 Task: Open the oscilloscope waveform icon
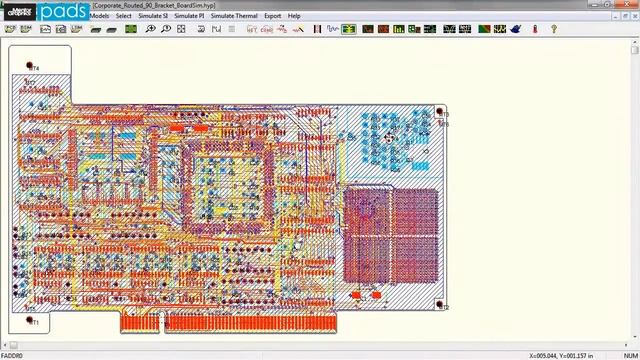333,29
